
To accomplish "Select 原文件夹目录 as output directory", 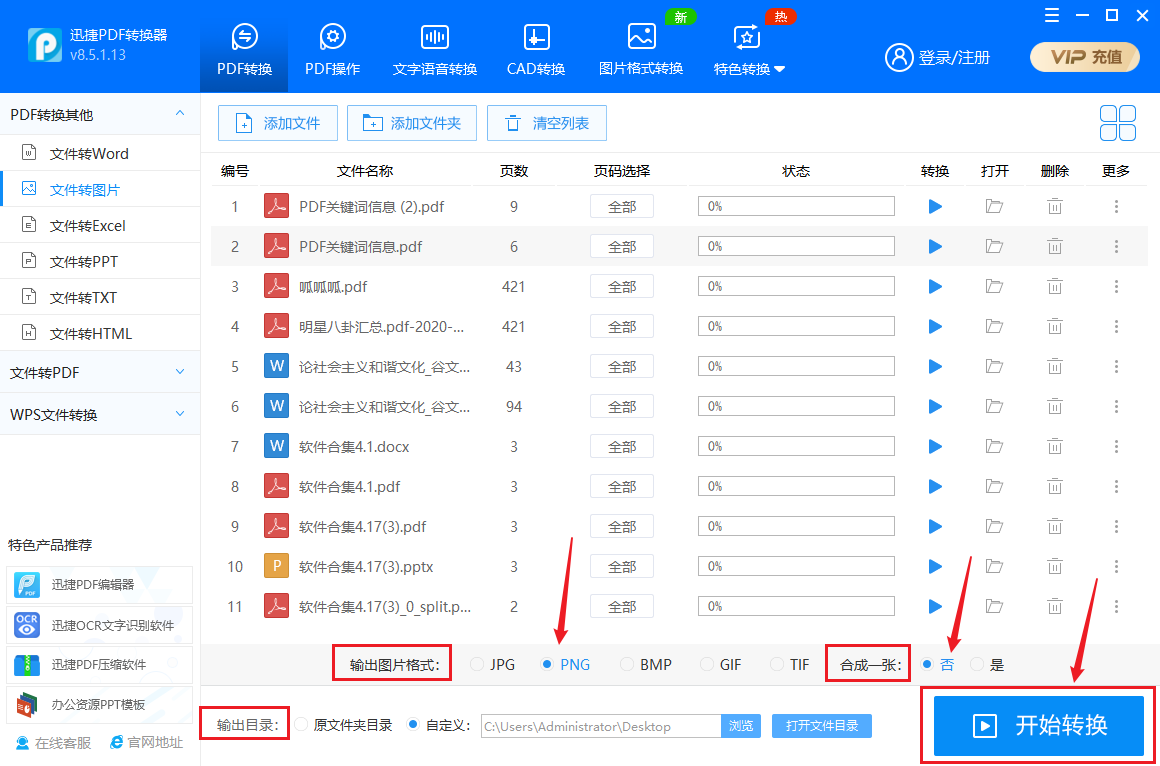I will click(x=343, y=725).
